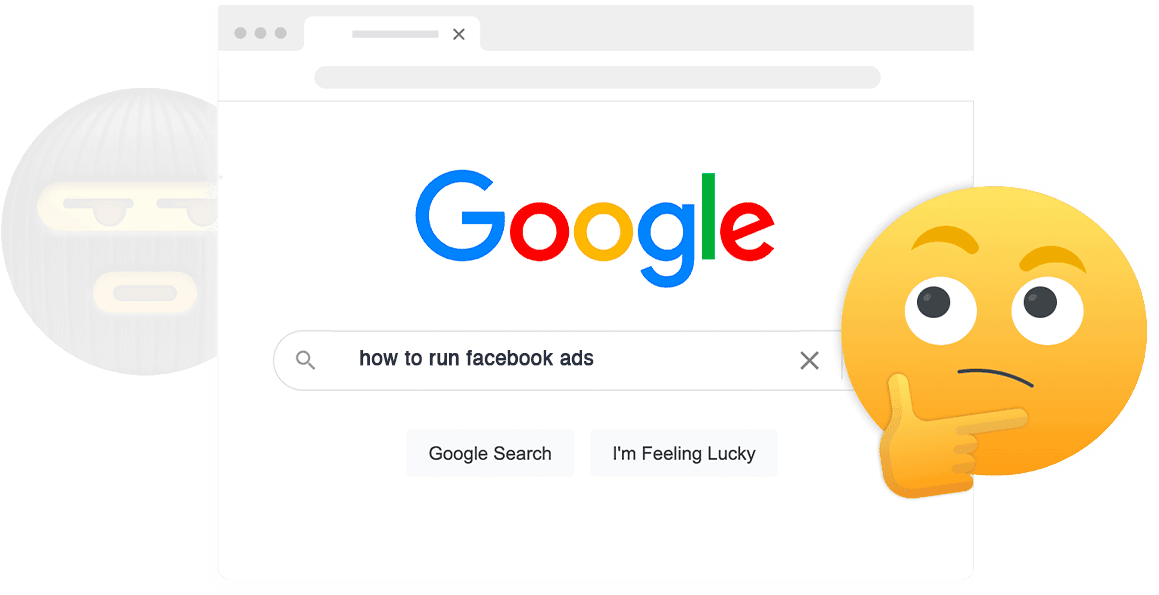Click the third gray window dot
1159x595 pixels.
[280, 33]
